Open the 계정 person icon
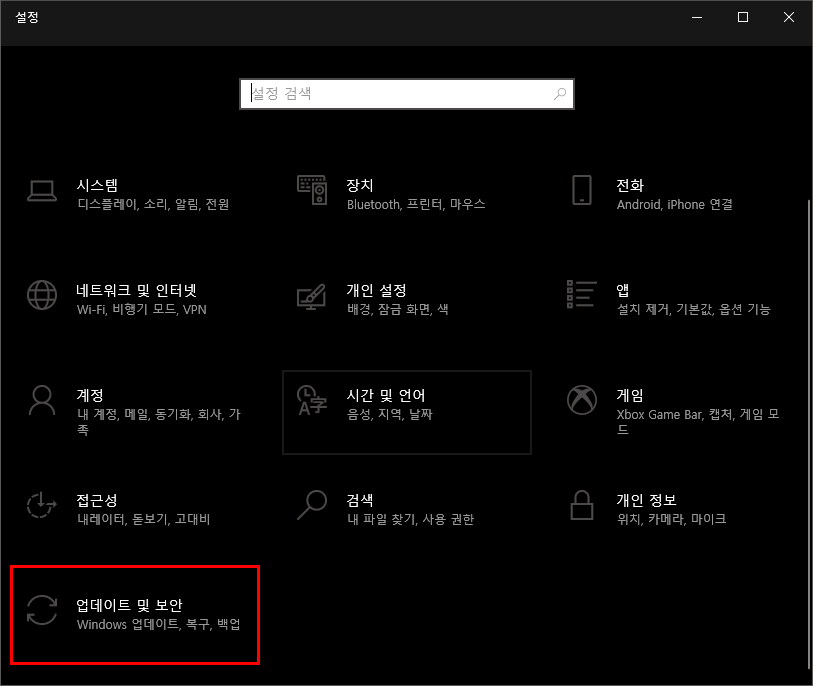This screenshot has height=686, width=813. (x=42, y=400)
